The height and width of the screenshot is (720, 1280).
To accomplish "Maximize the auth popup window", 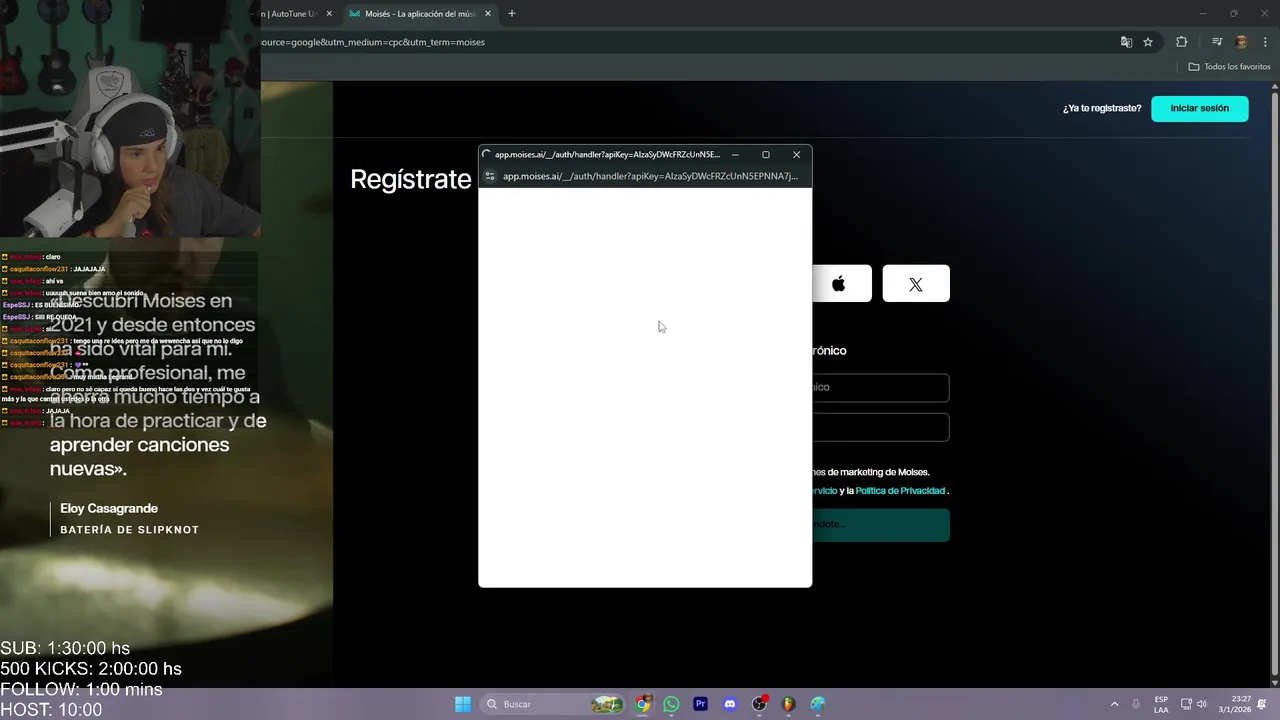I will point(766,155).
